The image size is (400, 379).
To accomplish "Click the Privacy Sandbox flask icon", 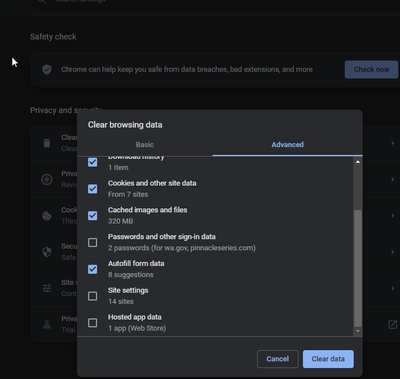I will [47, 324].
